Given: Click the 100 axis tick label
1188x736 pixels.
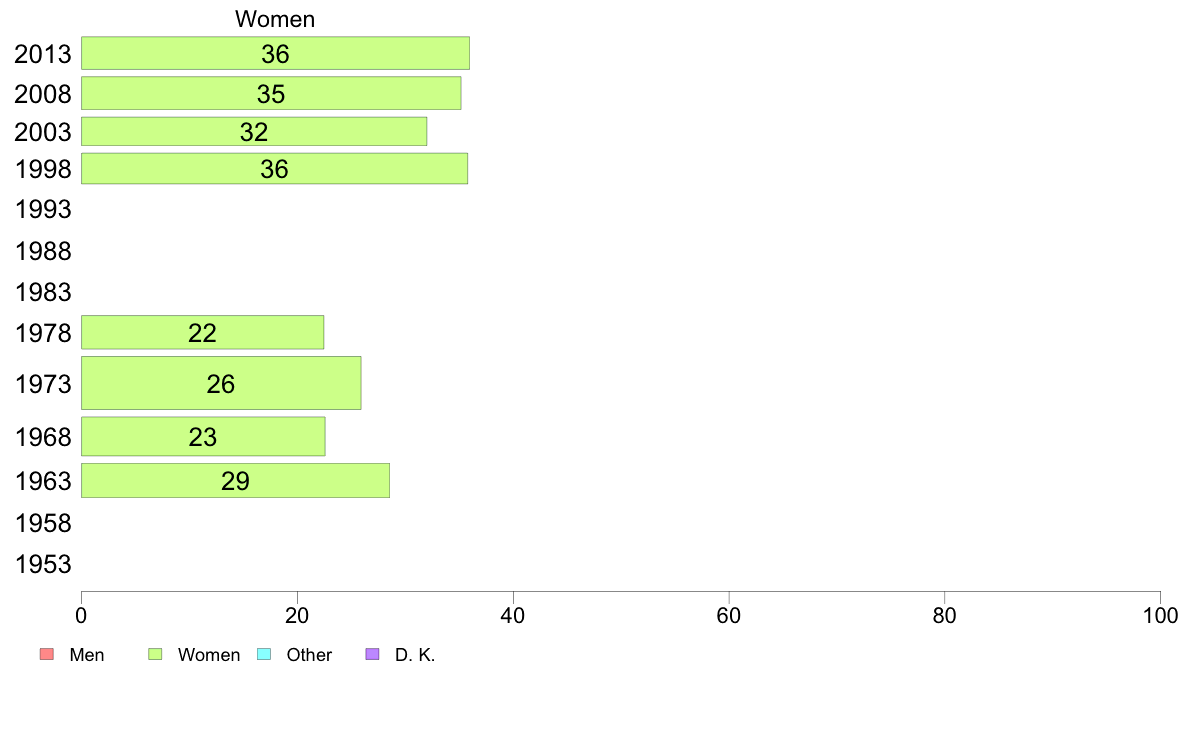Looking at the screenshot, I should 1160,615.
